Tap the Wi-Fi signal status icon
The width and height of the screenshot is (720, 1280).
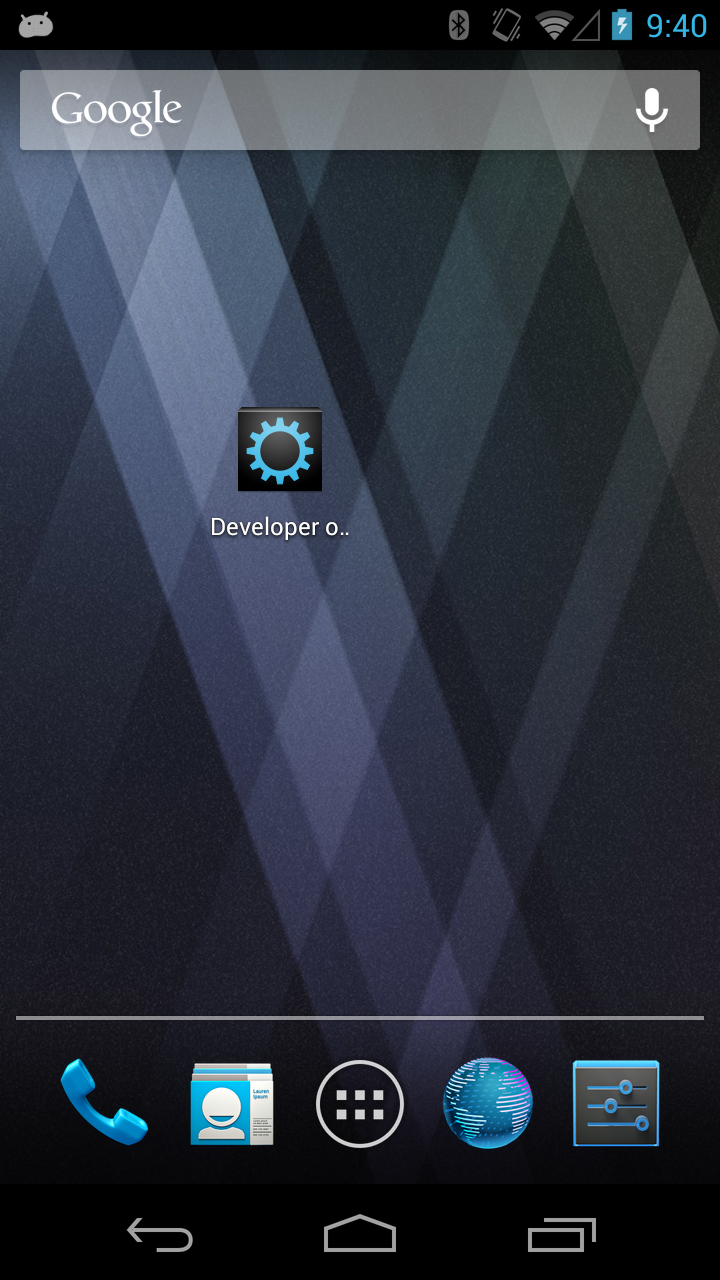(552, 25)
